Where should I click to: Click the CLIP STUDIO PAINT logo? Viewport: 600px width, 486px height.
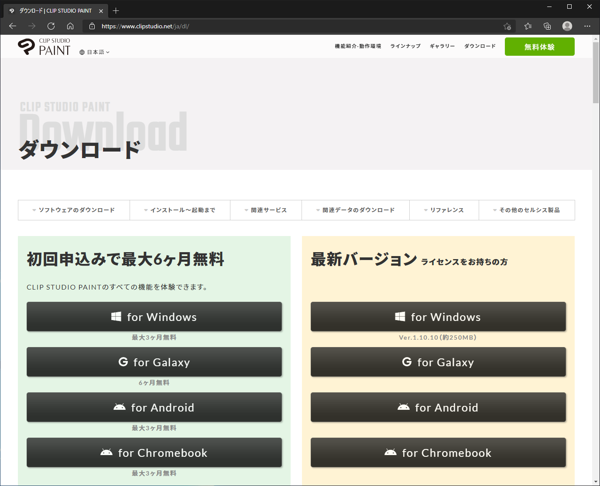point(44,47)
